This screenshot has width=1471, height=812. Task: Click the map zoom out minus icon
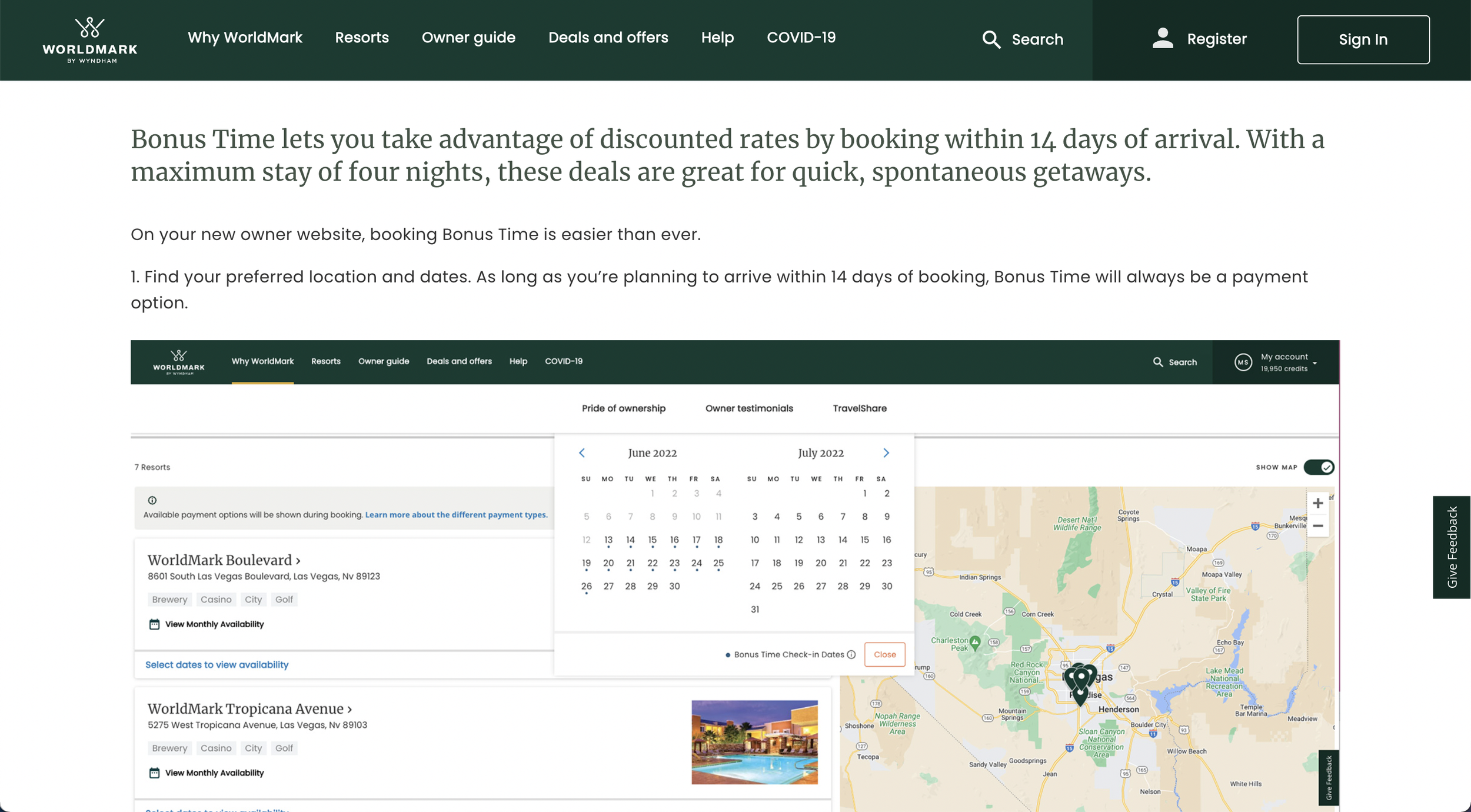[x=1318, y=526]
